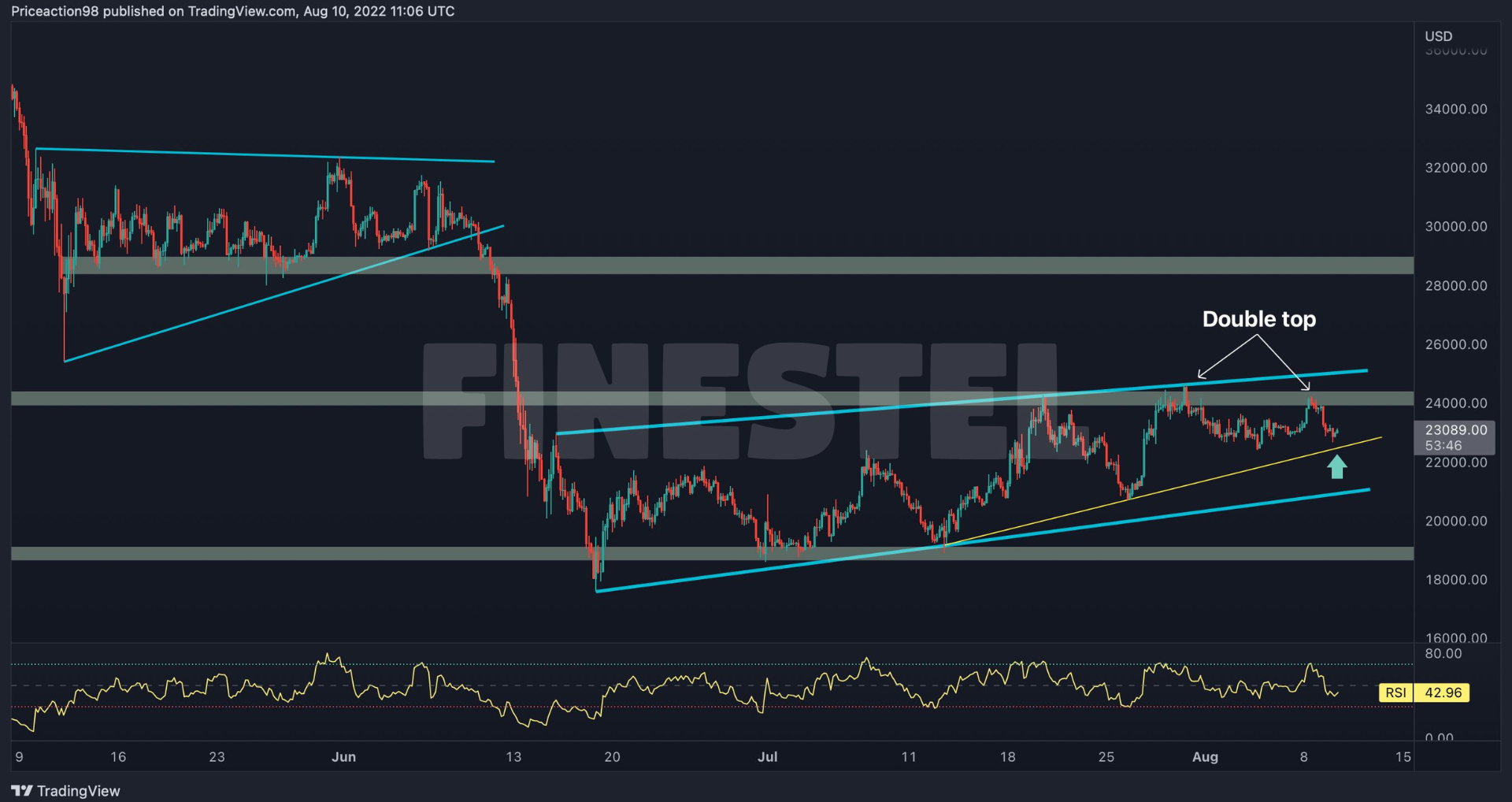
Task: Click the 15 date axis label
Action: click(1403, 757)
